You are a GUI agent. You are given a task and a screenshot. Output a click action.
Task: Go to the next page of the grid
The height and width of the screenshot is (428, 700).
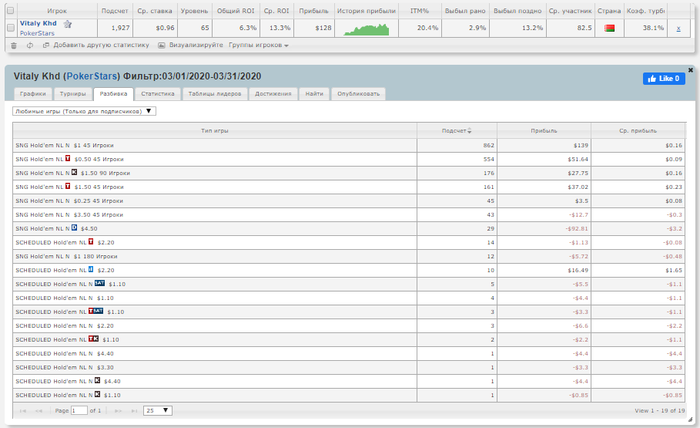click(x=118, y=411)
